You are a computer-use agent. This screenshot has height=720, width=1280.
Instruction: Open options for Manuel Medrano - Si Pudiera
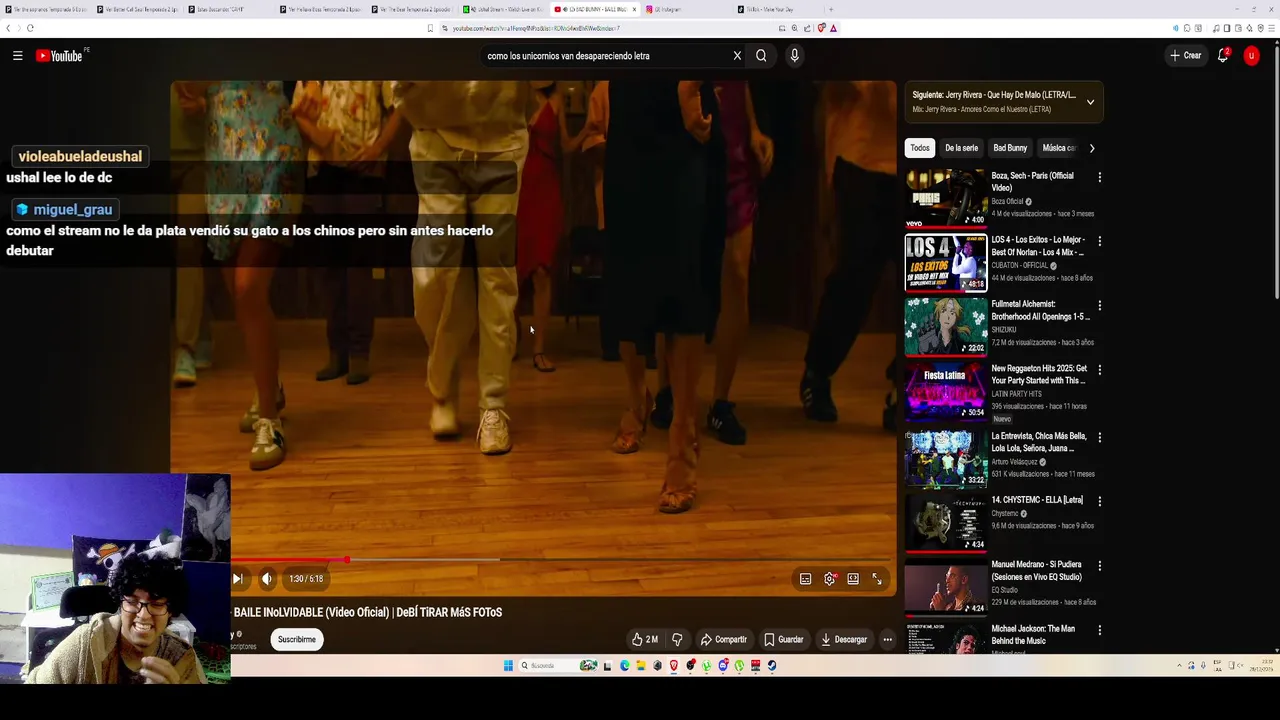pyautogui.click(x=1099, y=565)
